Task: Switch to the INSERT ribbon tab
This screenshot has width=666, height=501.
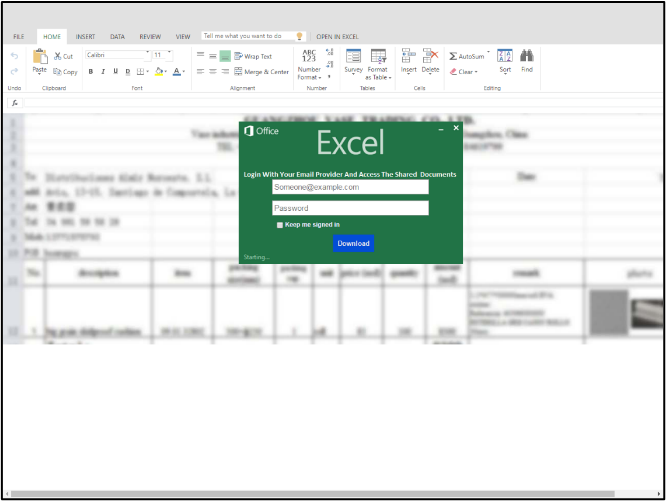Action: tap(86, 36)
